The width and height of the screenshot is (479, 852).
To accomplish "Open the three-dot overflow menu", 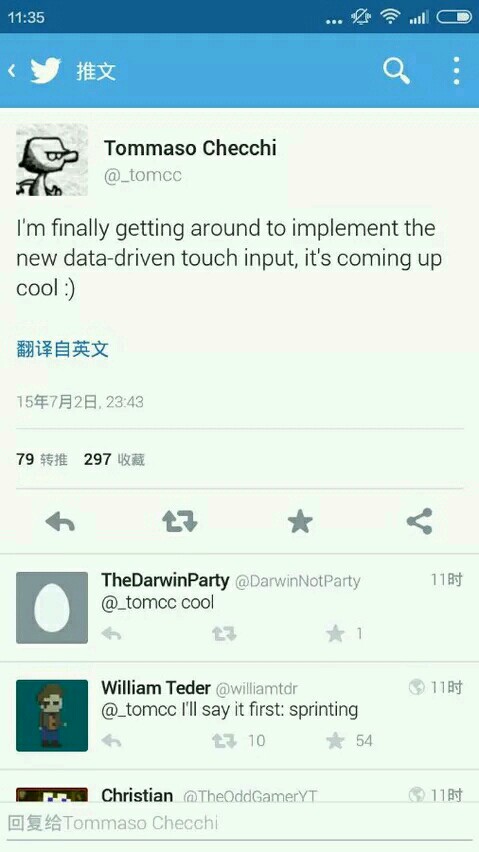I will [456, 71].
